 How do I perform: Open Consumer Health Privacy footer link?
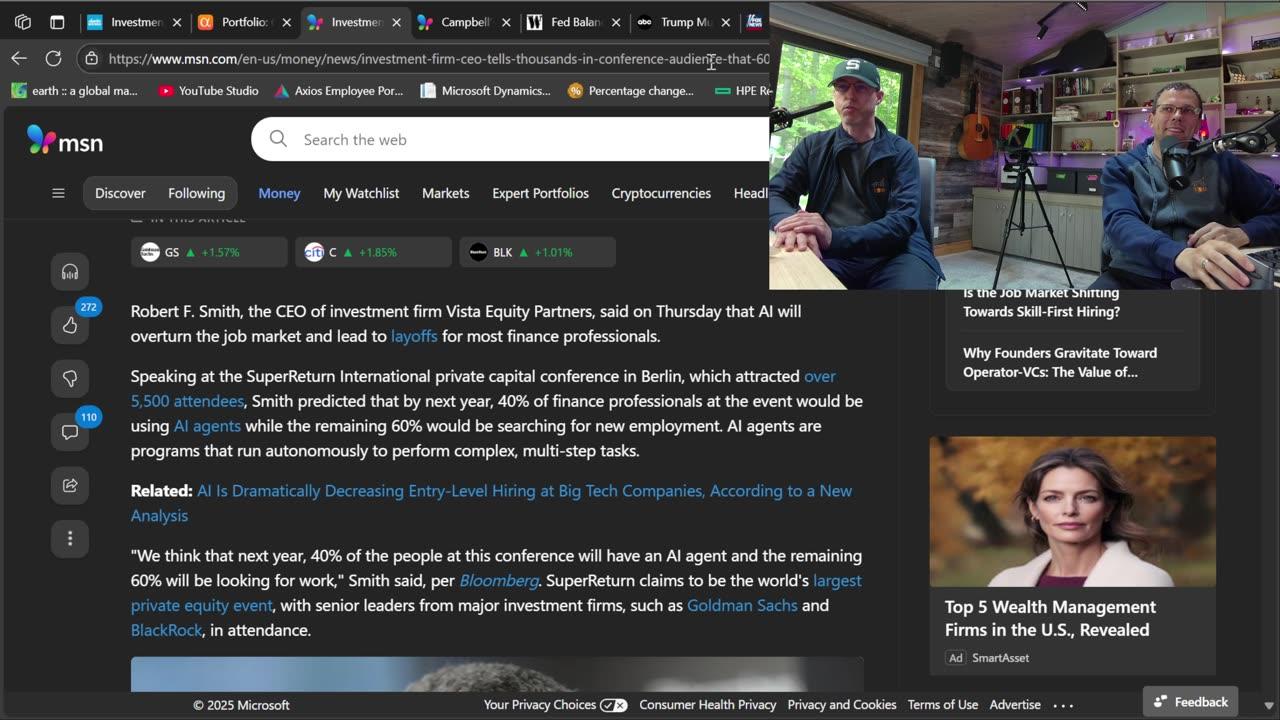tap(707, 705)
